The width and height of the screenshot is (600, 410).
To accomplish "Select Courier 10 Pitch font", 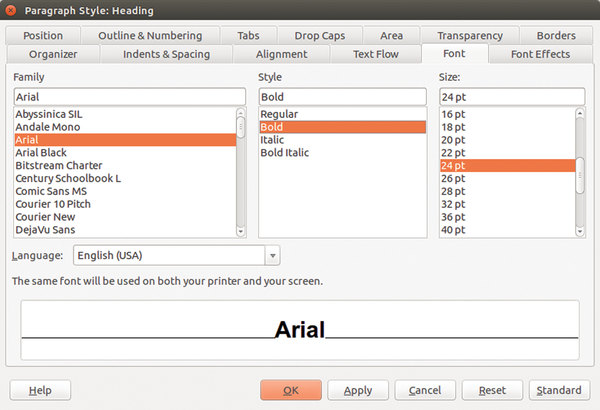I will point(125,204).
